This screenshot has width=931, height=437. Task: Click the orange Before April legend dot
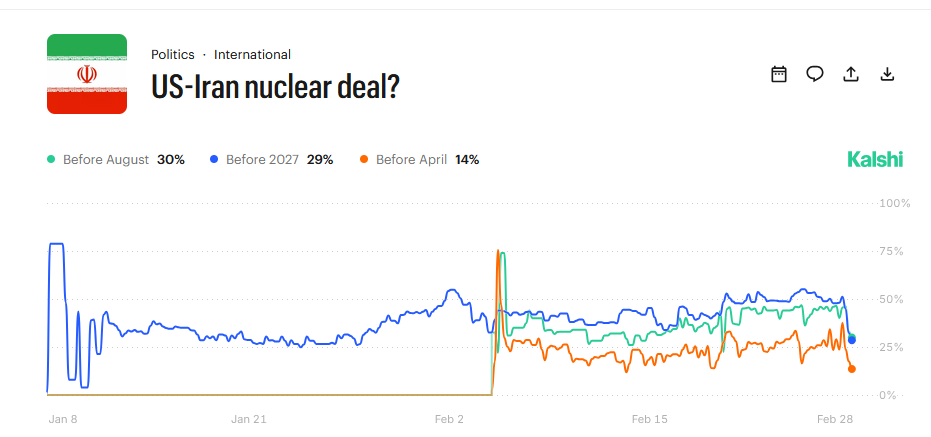[364, 159]
